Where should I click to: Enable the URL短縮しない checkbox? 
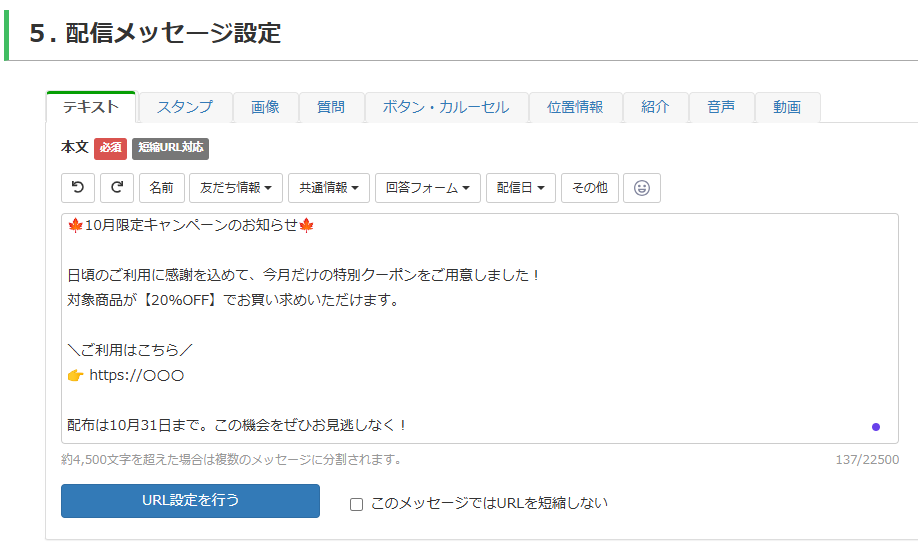pyautogui.click(x=356, y=504)
